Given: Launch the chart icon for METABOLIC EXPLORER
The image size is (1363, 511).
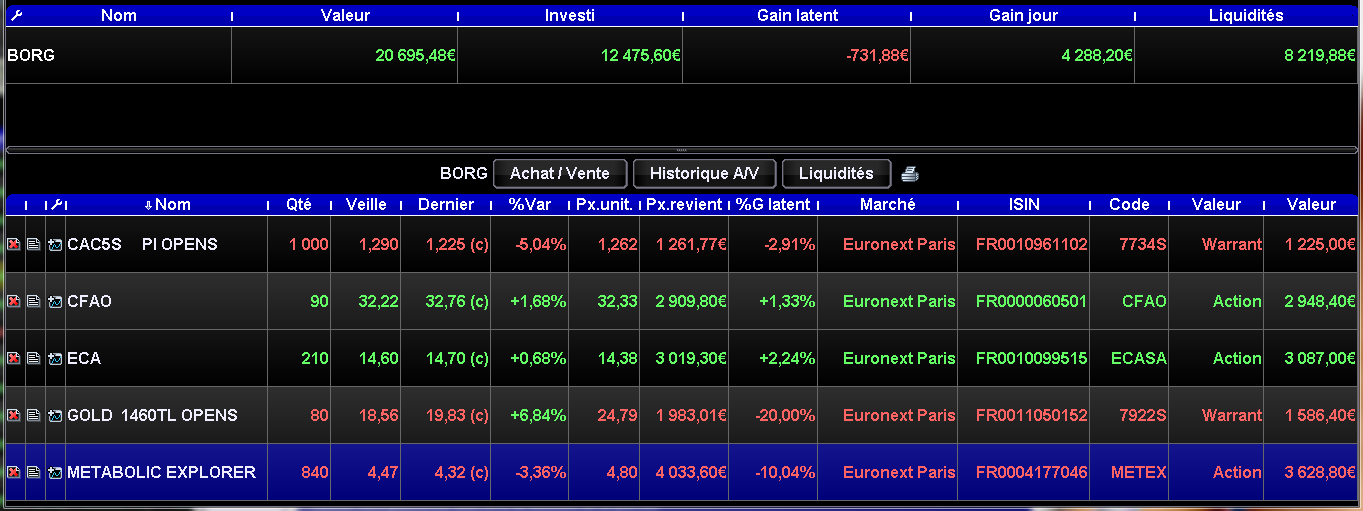Looking at the screenshot, I should coord(54,473).
